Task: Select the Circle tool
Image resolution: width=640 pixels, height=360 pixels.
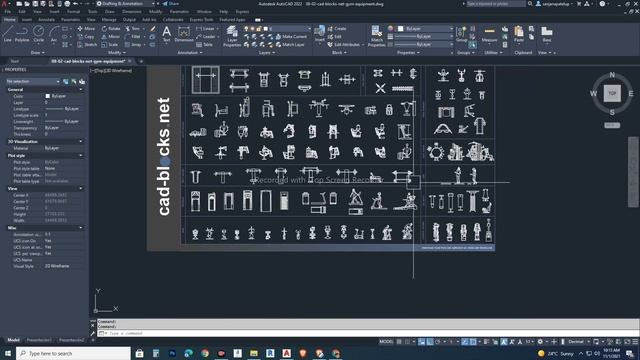Action: point(38,33)
